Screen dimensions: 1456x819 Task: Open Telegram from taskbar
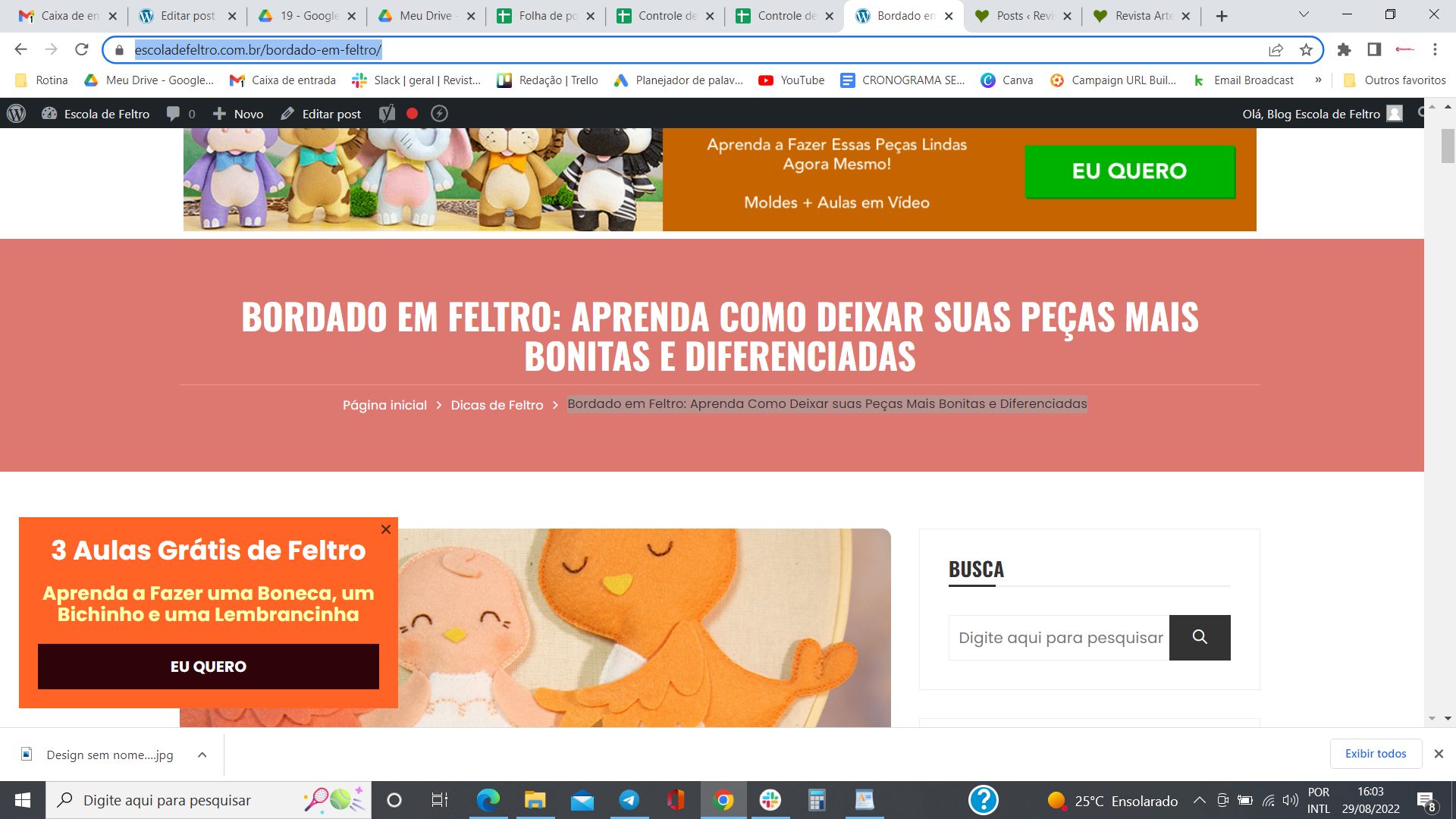click(x=629, y=801)
